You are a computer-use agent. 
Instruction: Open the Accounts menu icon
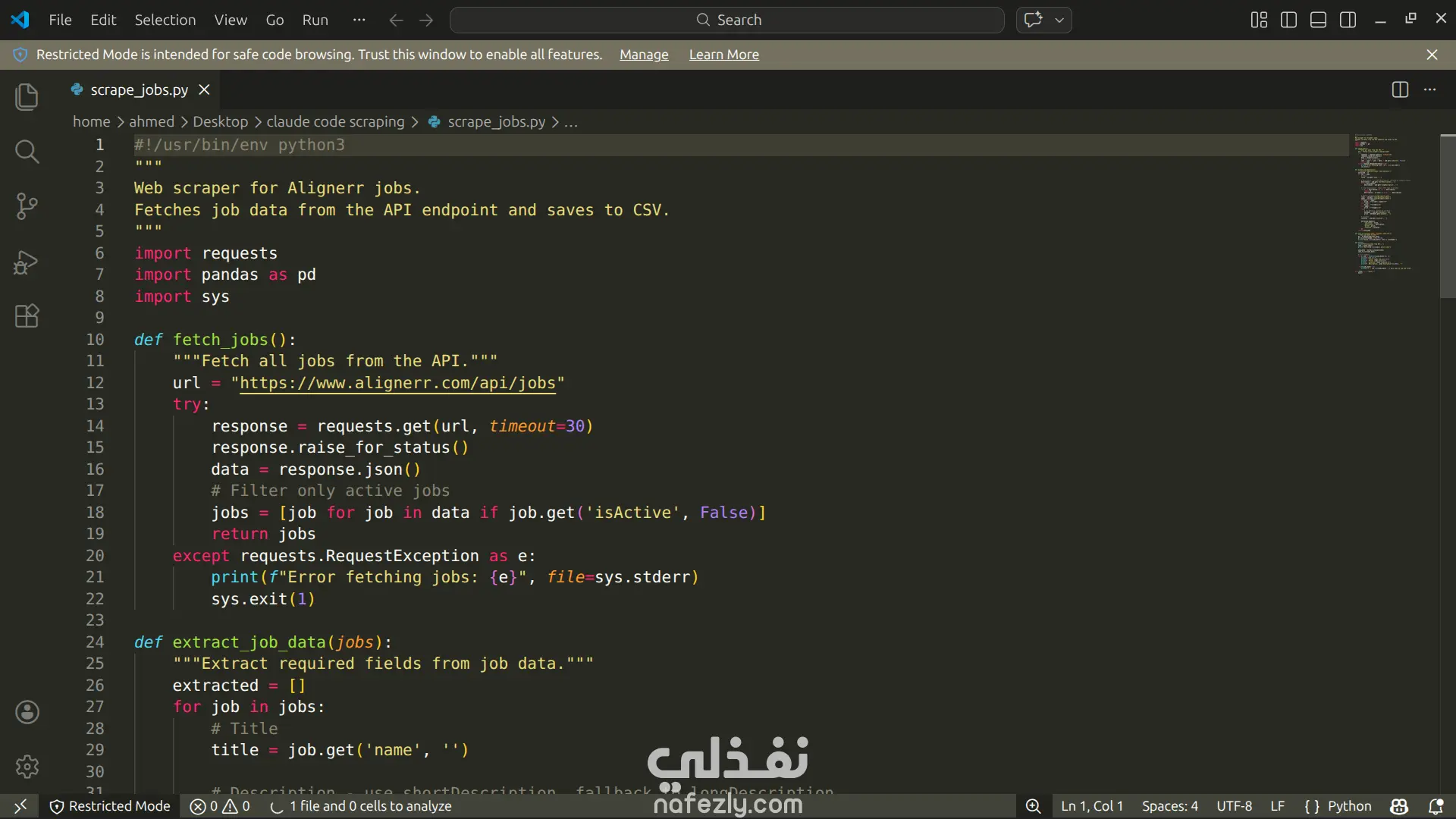(x=27, y=712)
